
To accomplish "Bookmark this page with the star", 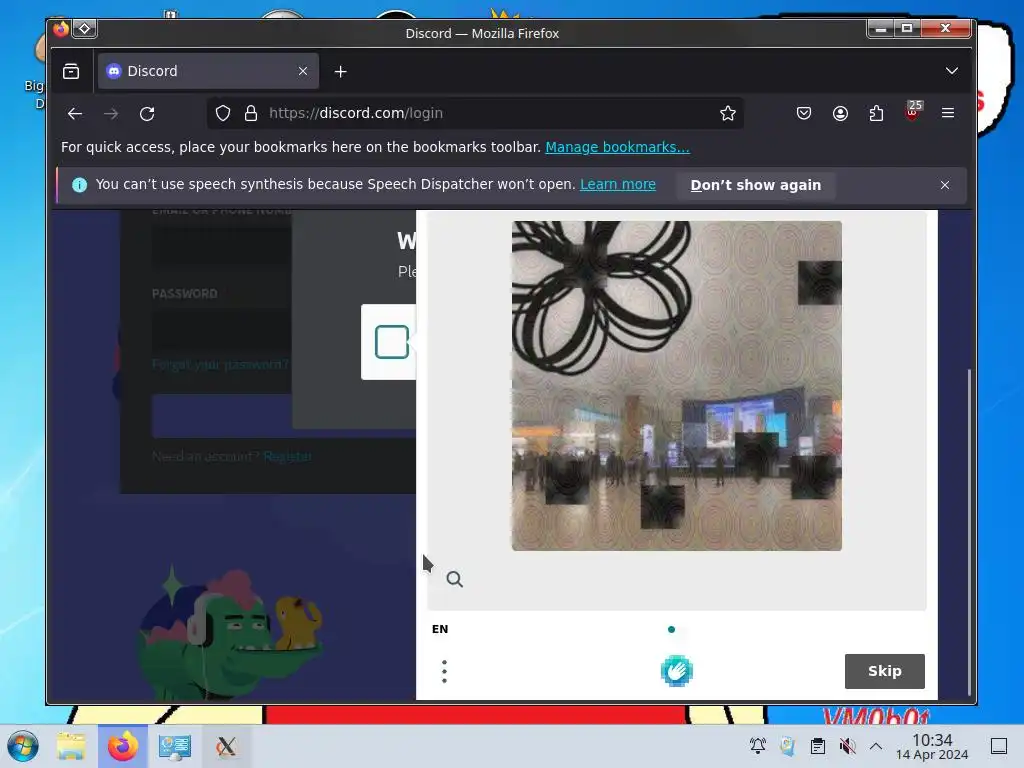I will [x=728, y=114].
